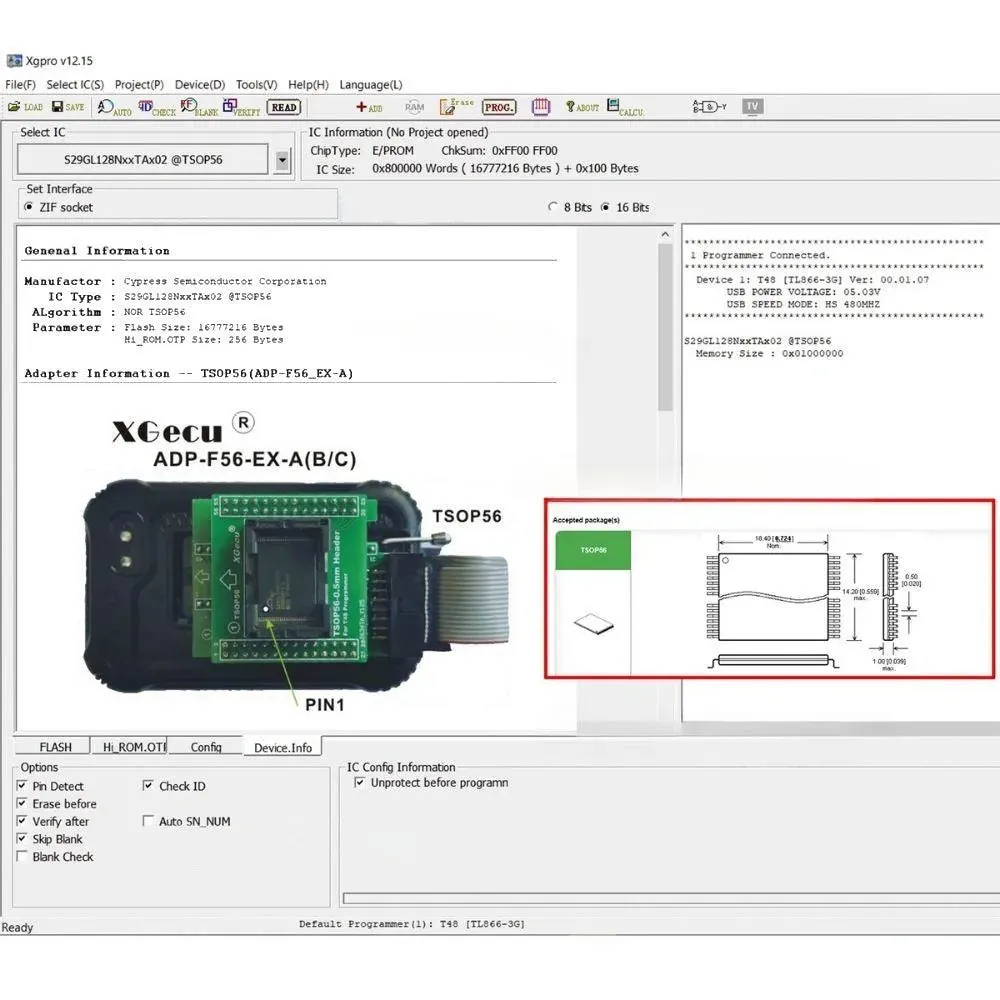Click the 'NOR TSOP56' algorithm text
This screenshot has width=1000, height=1000.
coord(154,312)
